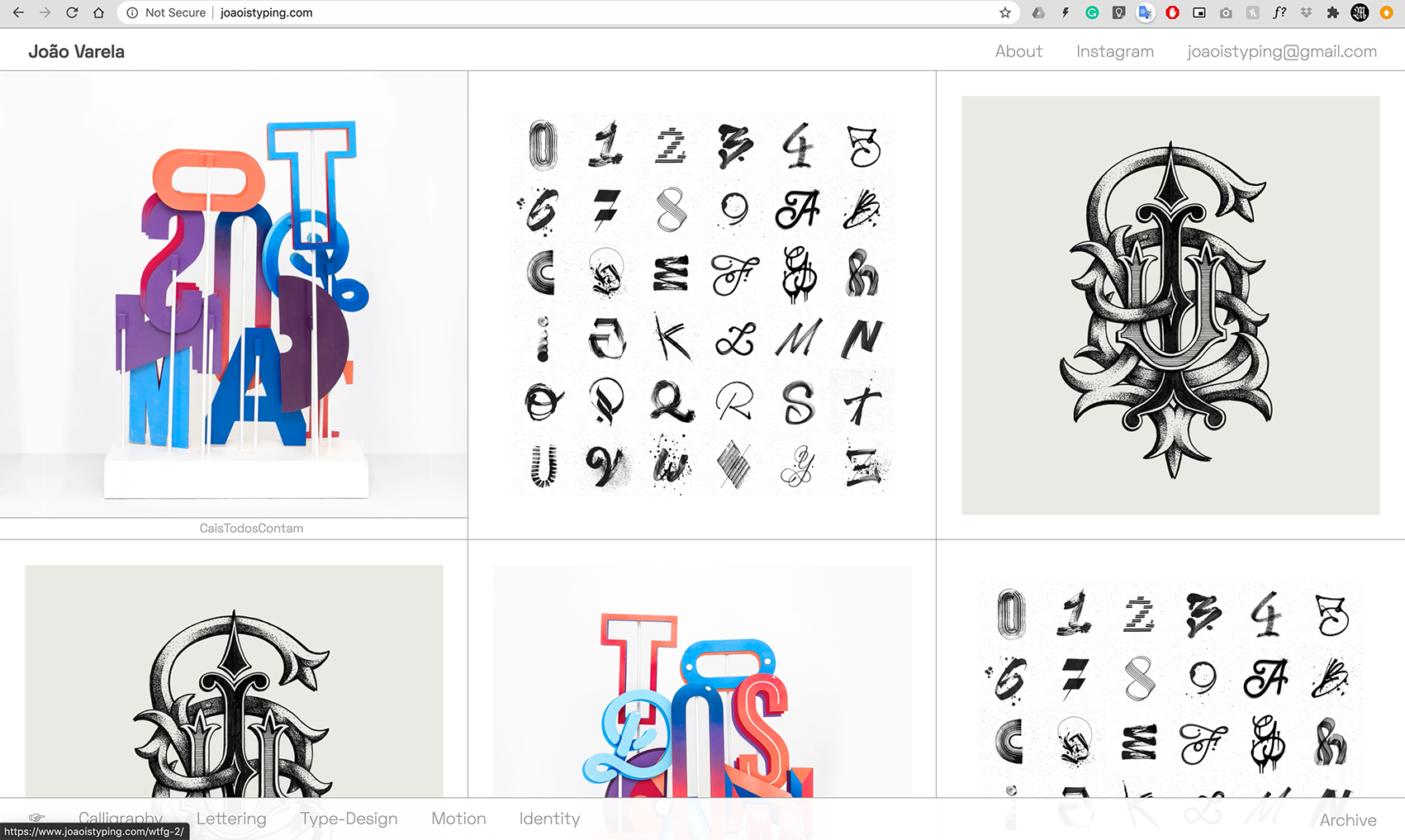Image resolution: width=1405 pixels, height=840 pixels.
Task: Open the puzzle-piece extensions menu
Action: click(1332, 12)
